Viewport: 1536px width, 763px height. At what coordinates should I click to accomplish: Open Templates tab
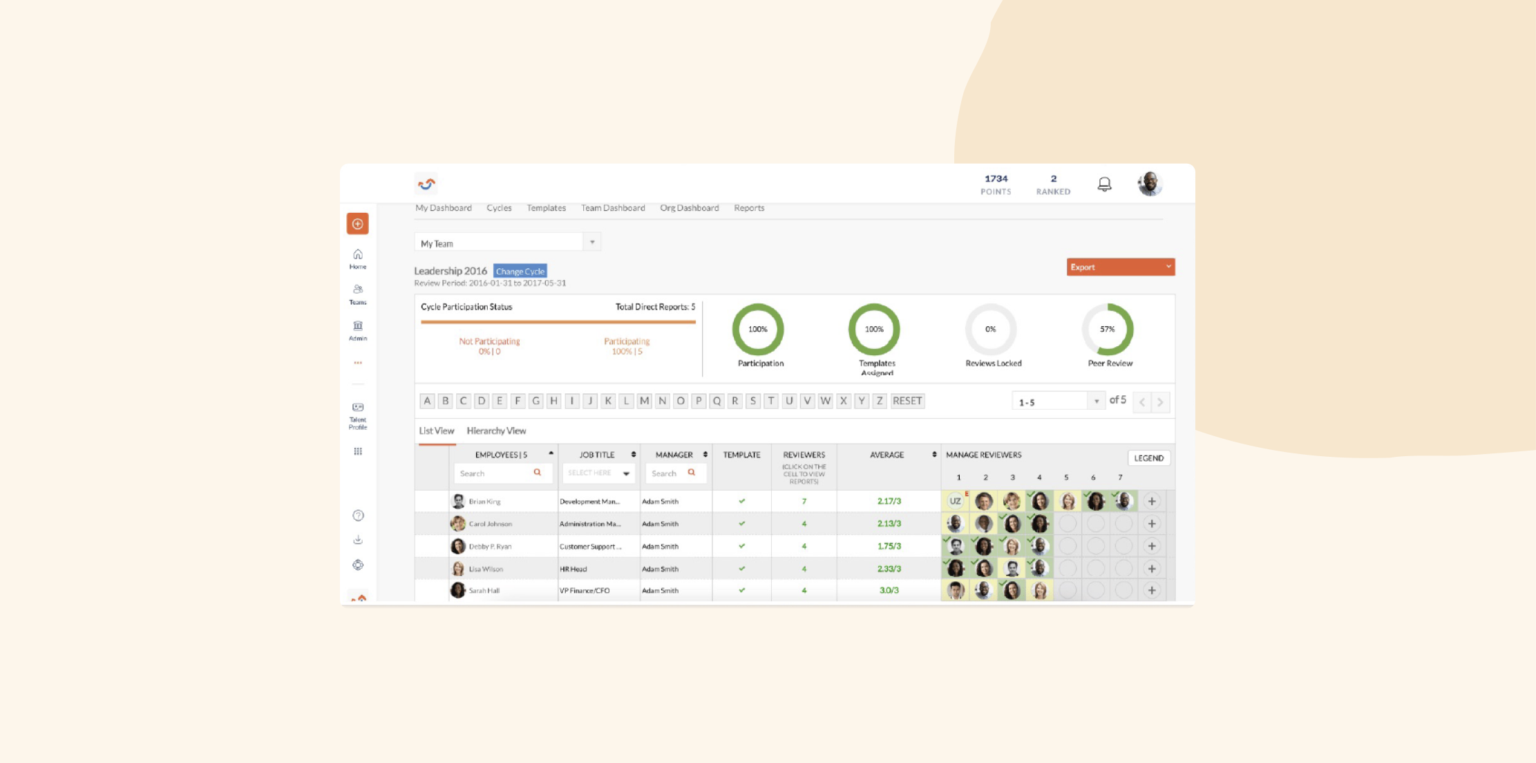[x=546, y=208]
